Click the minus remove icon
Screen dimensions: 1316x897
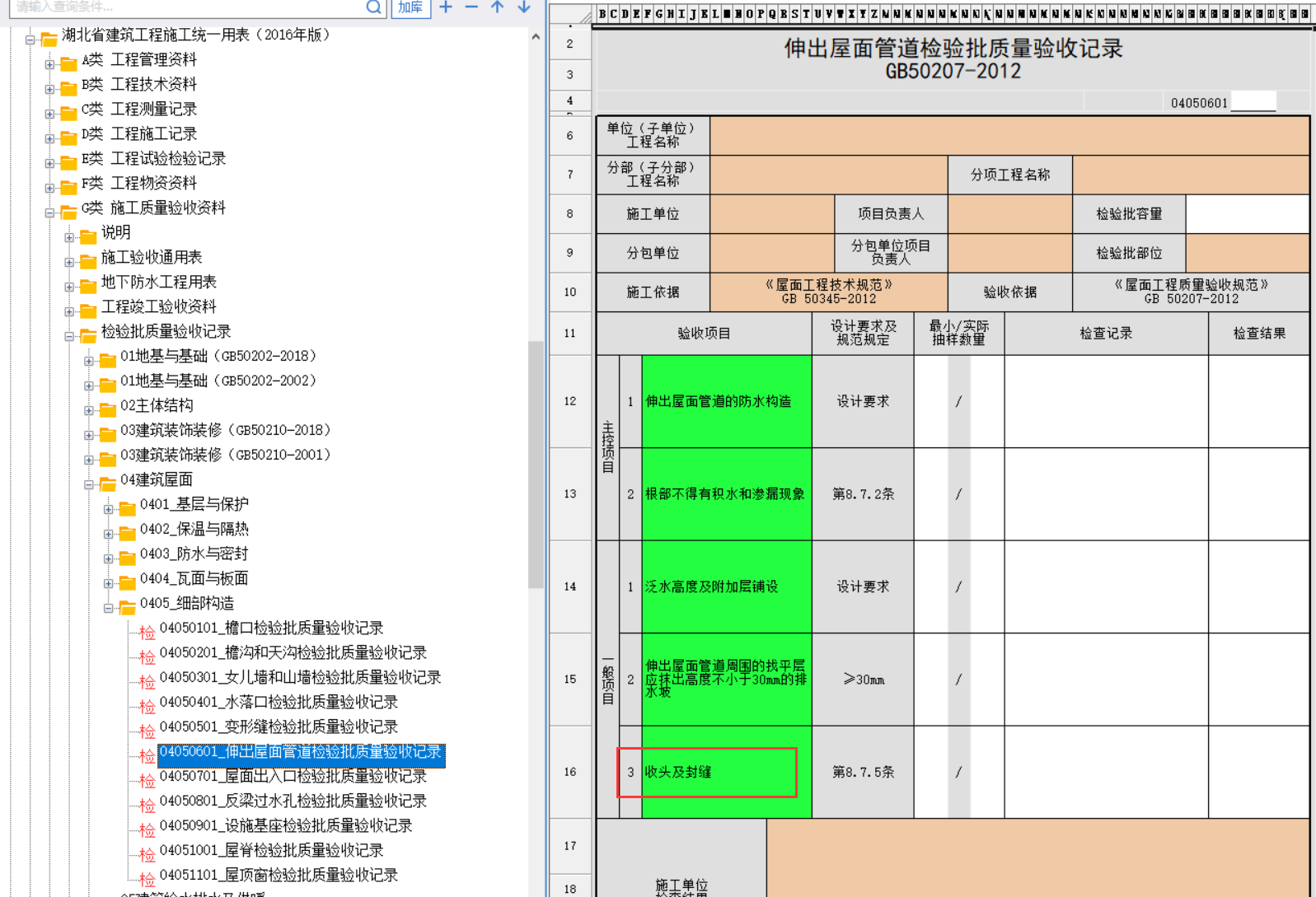tap(471, 7)
